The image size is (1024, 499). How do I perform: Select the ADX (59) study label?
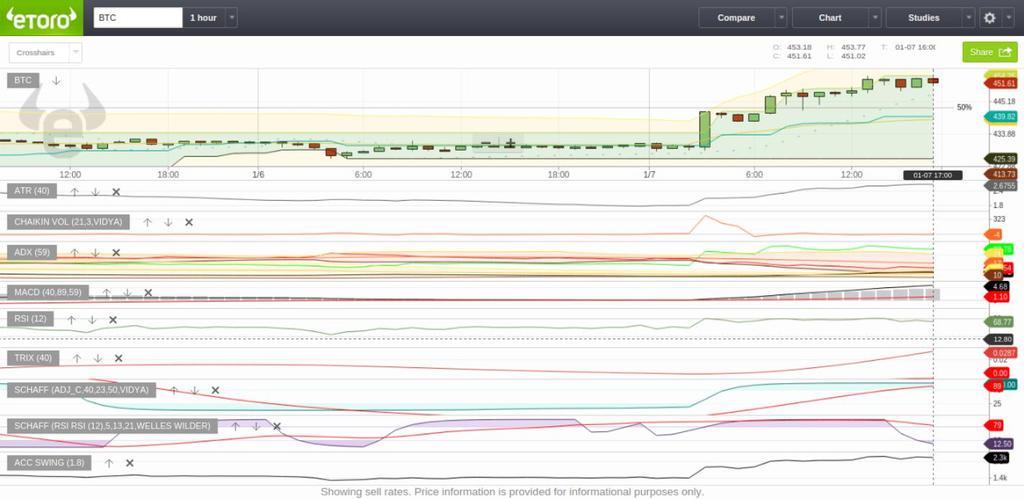point(32,252)
